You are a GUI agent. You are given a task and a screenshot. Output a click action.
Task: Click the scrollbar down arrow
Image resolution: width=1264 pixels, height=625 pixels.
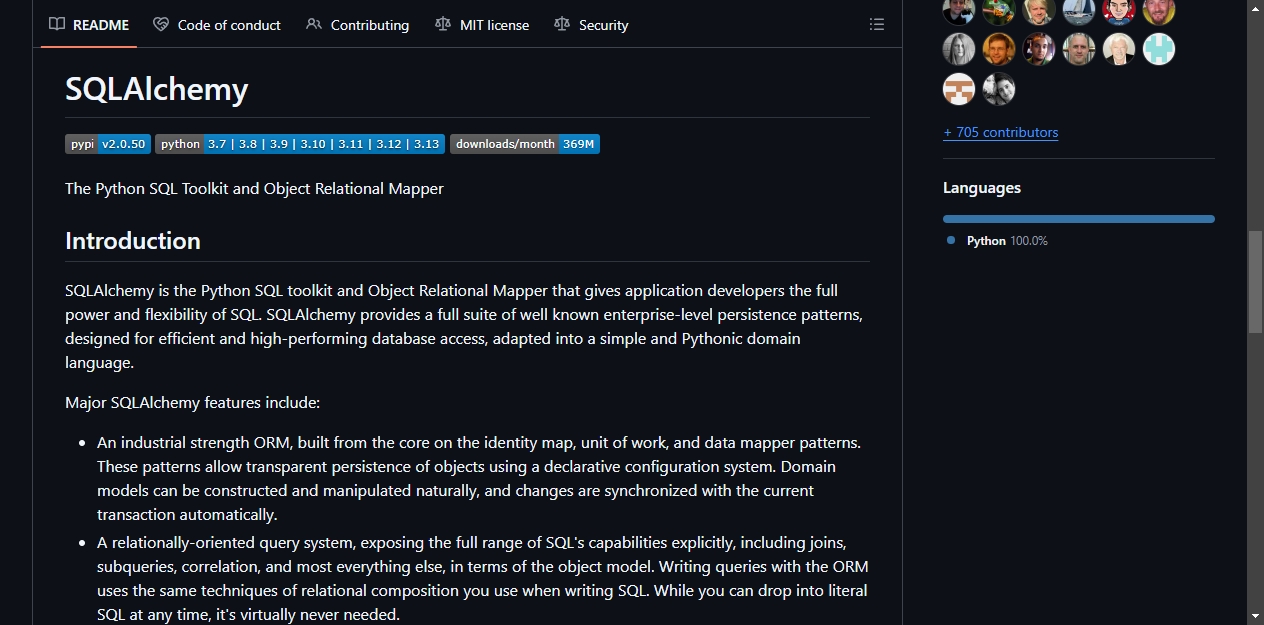click(x=1256, y=616)
